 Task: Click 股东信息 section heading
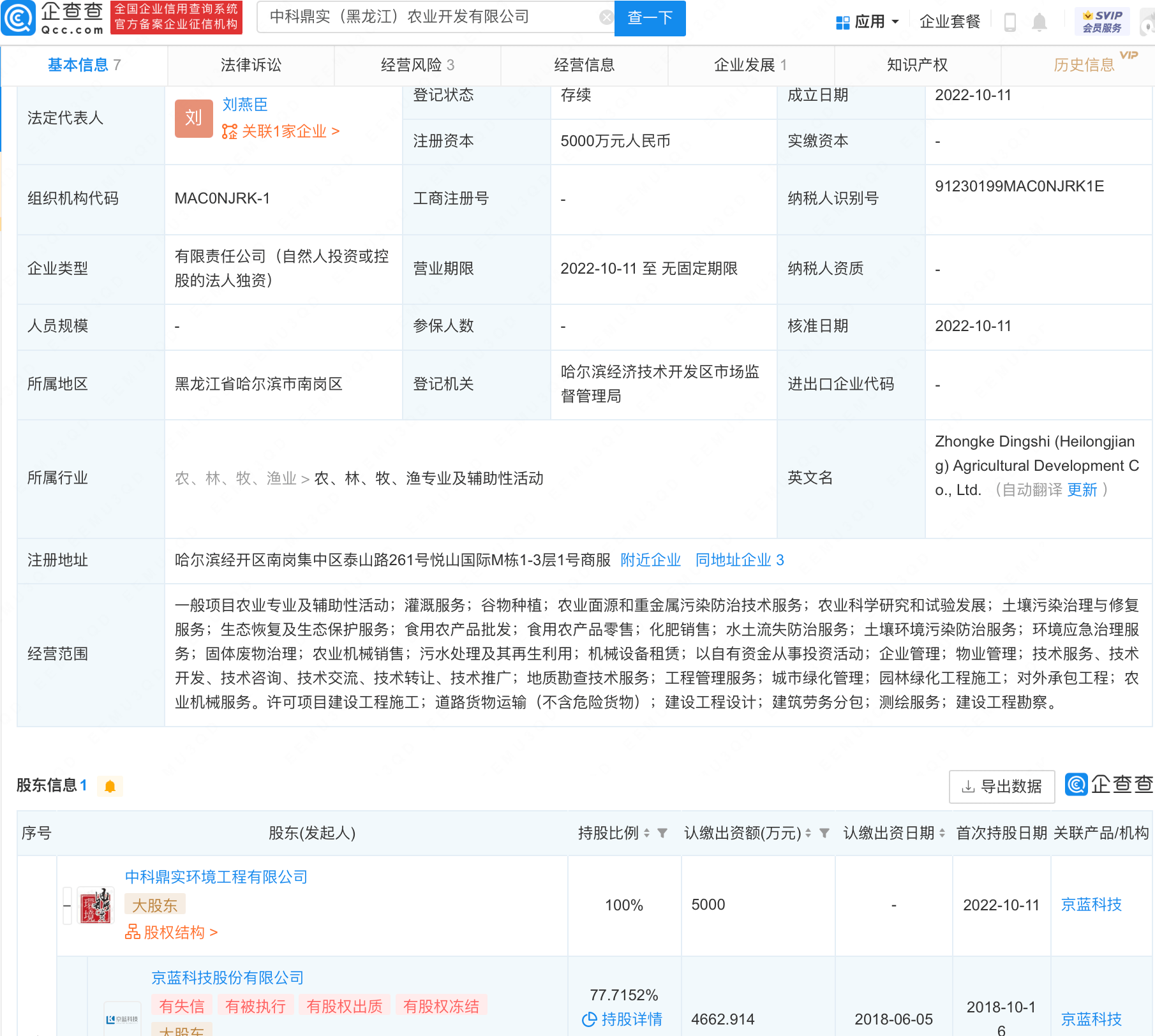coord(47,785)
